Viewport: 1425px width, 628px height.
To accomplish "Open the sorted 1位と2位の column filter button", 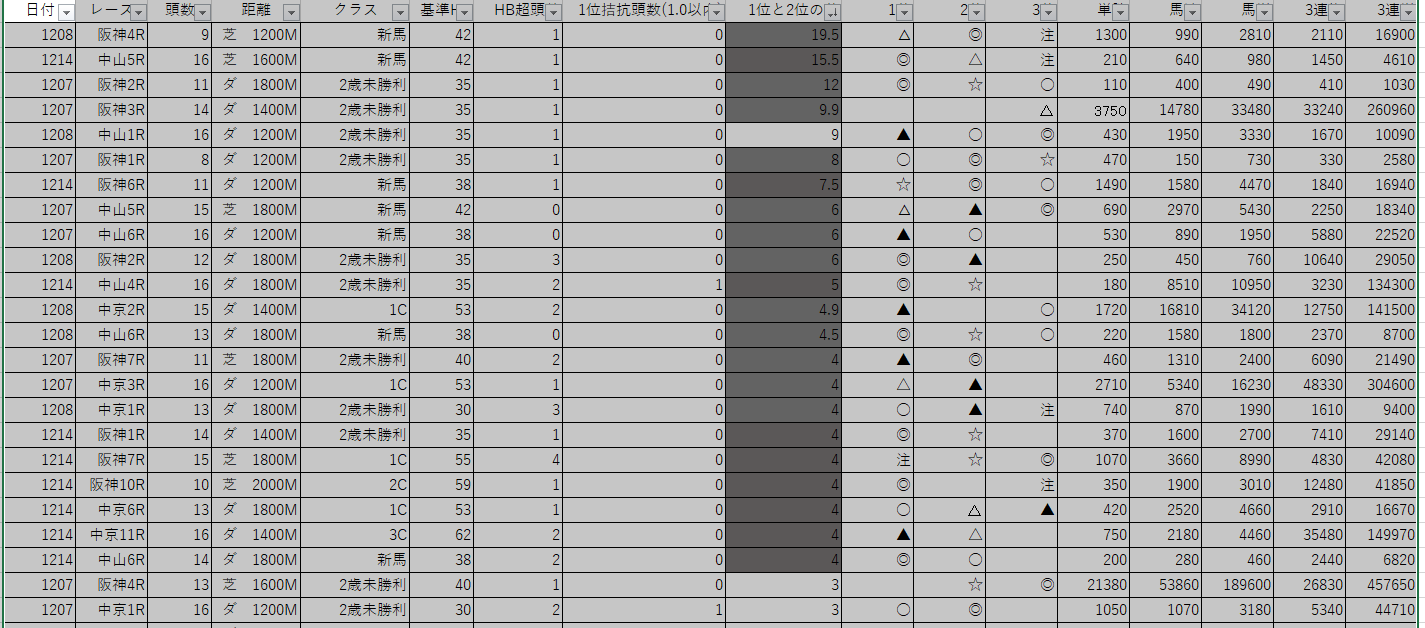I will (x=833, y=12).
